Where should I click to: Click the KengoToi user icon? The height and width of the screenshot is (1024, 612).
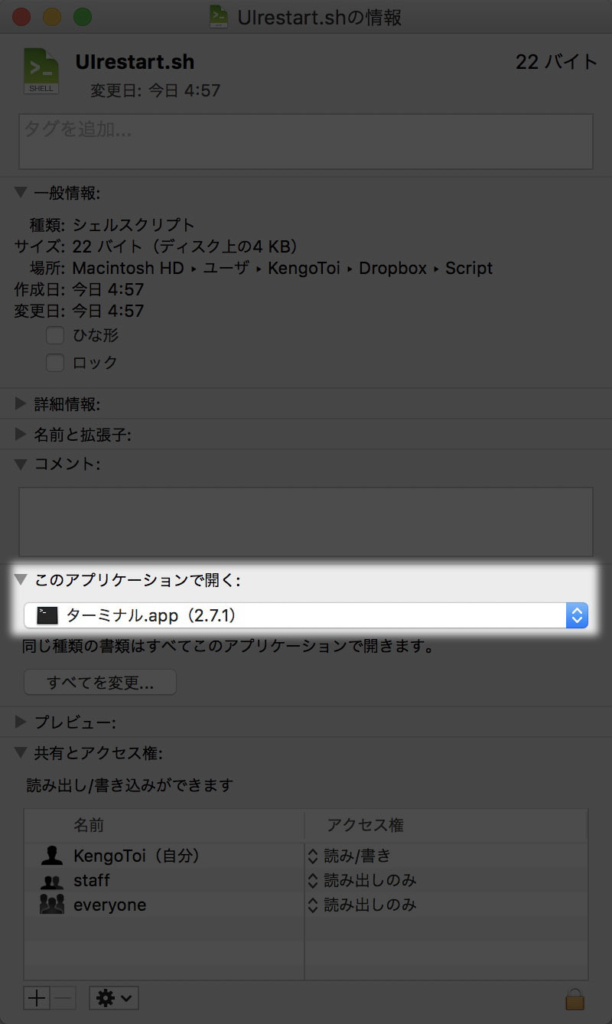52,855
